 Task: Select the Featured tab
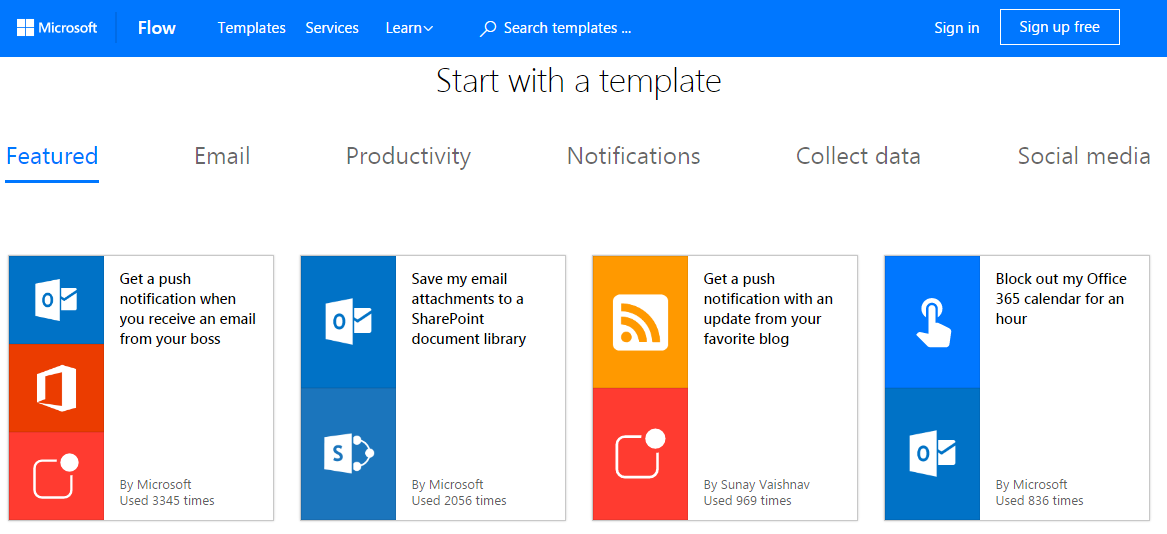(52, 156)
